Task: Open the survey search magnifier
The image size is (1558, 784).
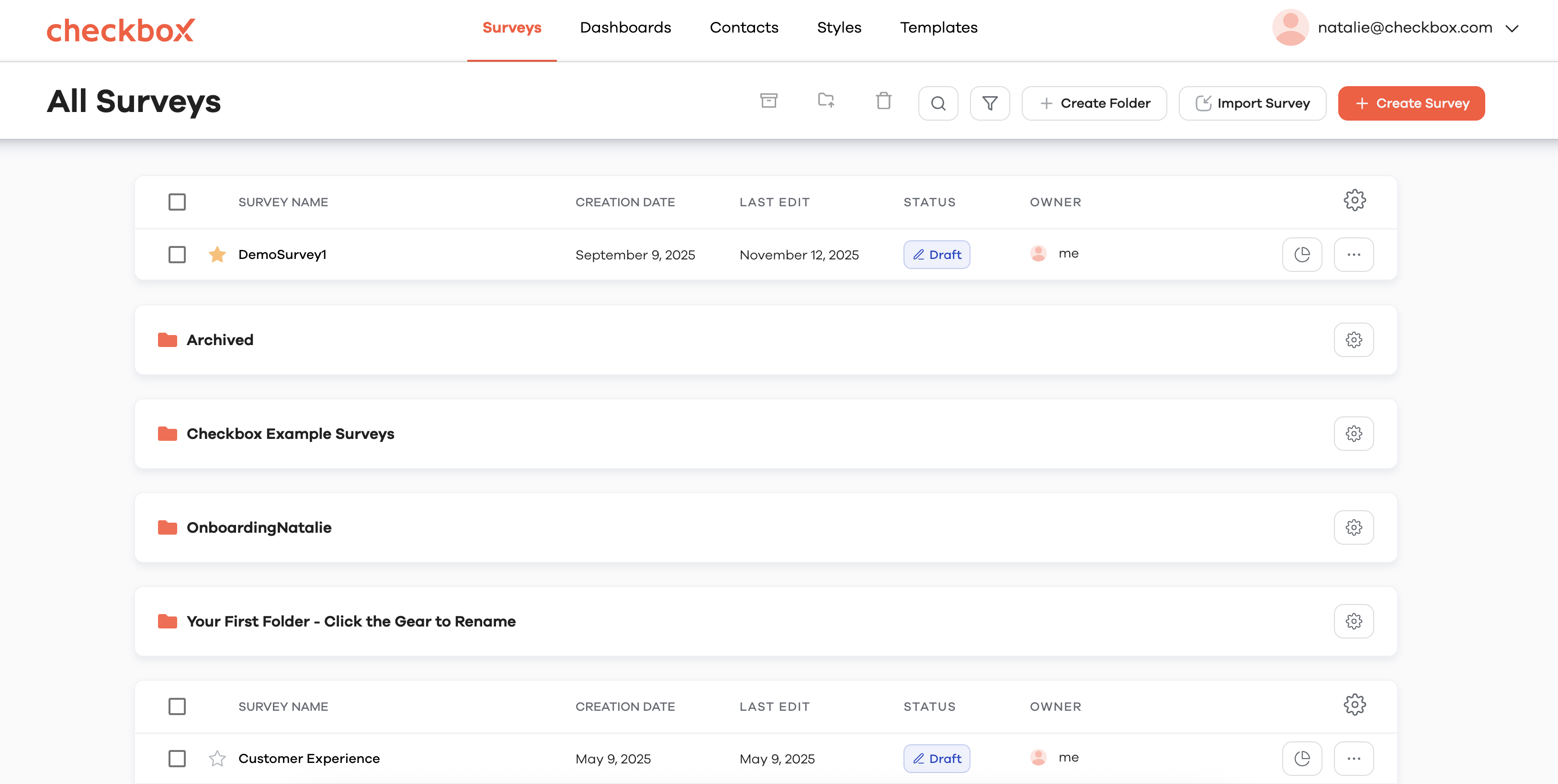Action: [x=937, y=103]
